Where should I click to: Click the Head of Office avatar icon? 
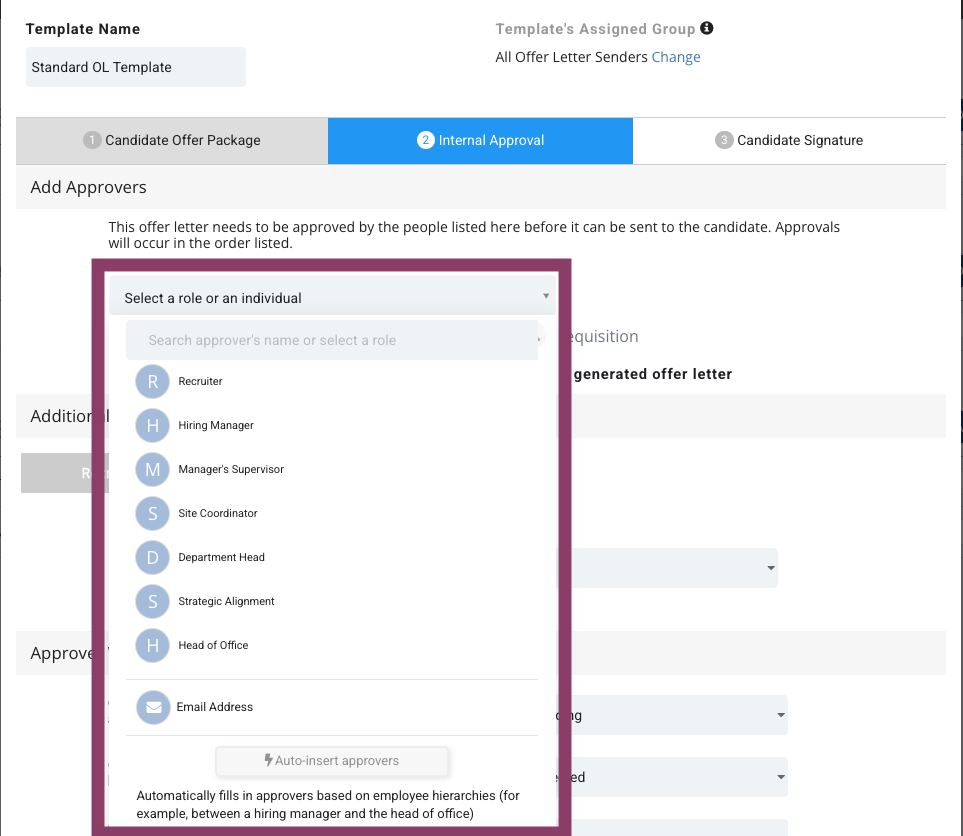(152, 646)
